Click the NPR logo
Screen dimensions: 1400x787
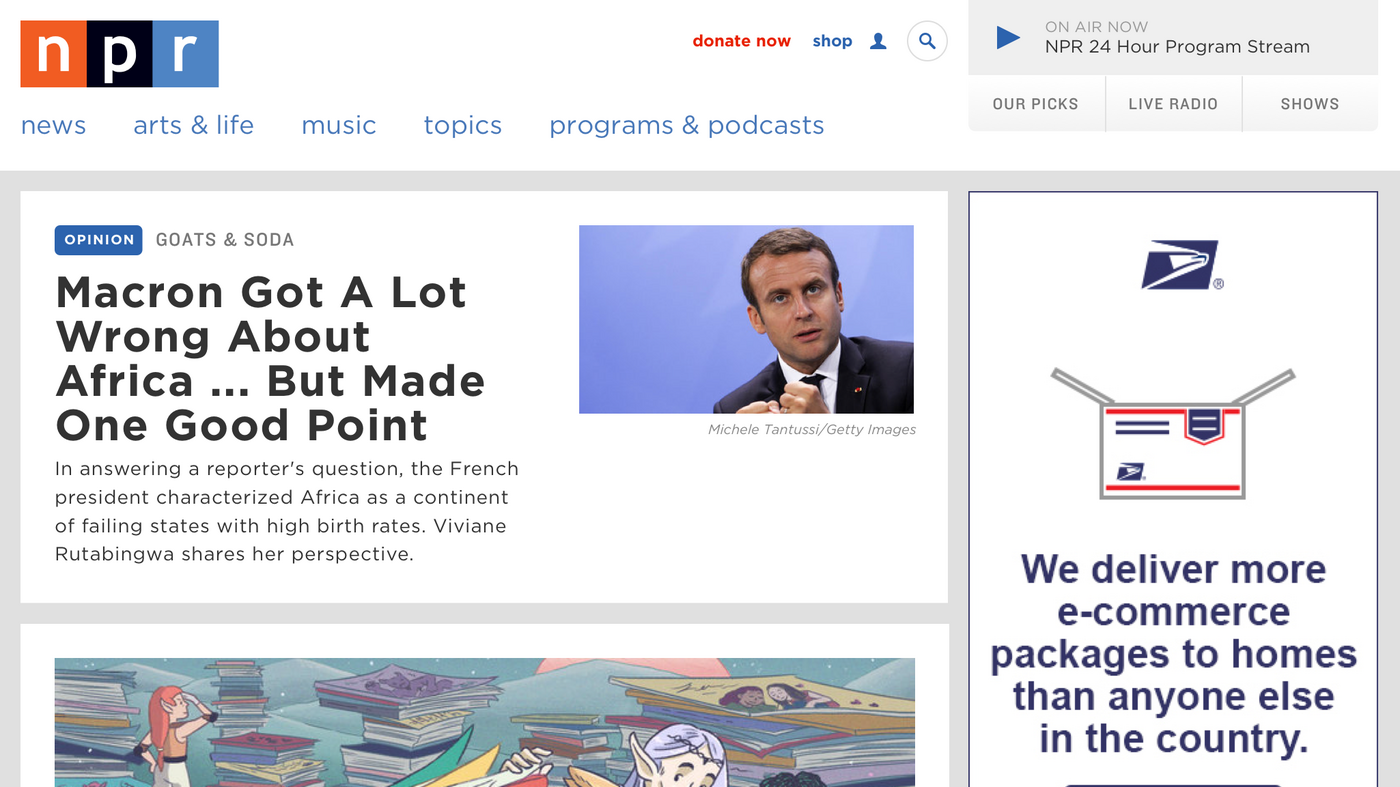[119, 53]
